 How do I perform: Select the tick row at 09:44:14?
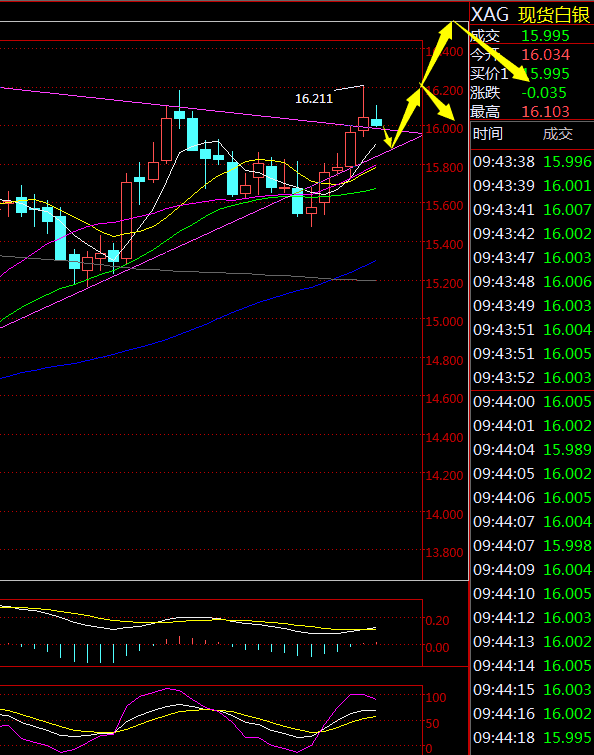[x=532, y=665]
